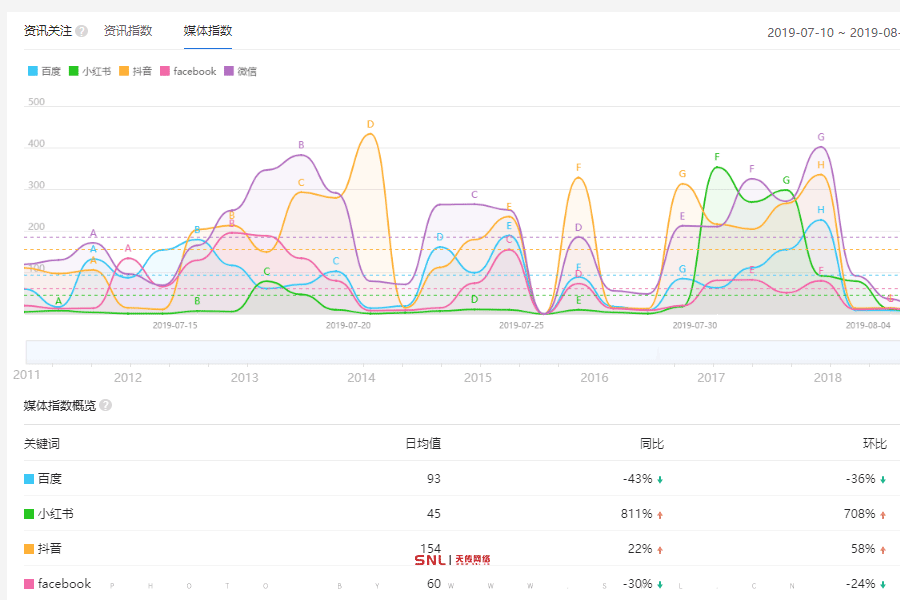Hide the 抖音 series via the legend
This screenshot has width=900, height=600.
click(135, 71)
